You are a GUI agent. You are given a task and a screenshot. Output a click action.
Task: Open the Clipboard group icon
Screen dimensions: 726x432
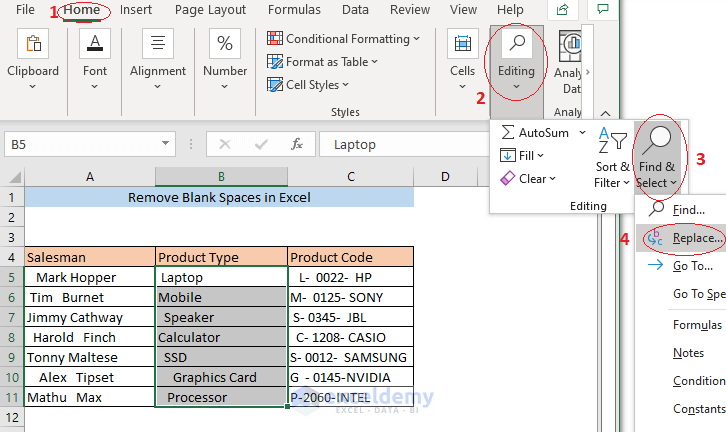pos(33,45)
